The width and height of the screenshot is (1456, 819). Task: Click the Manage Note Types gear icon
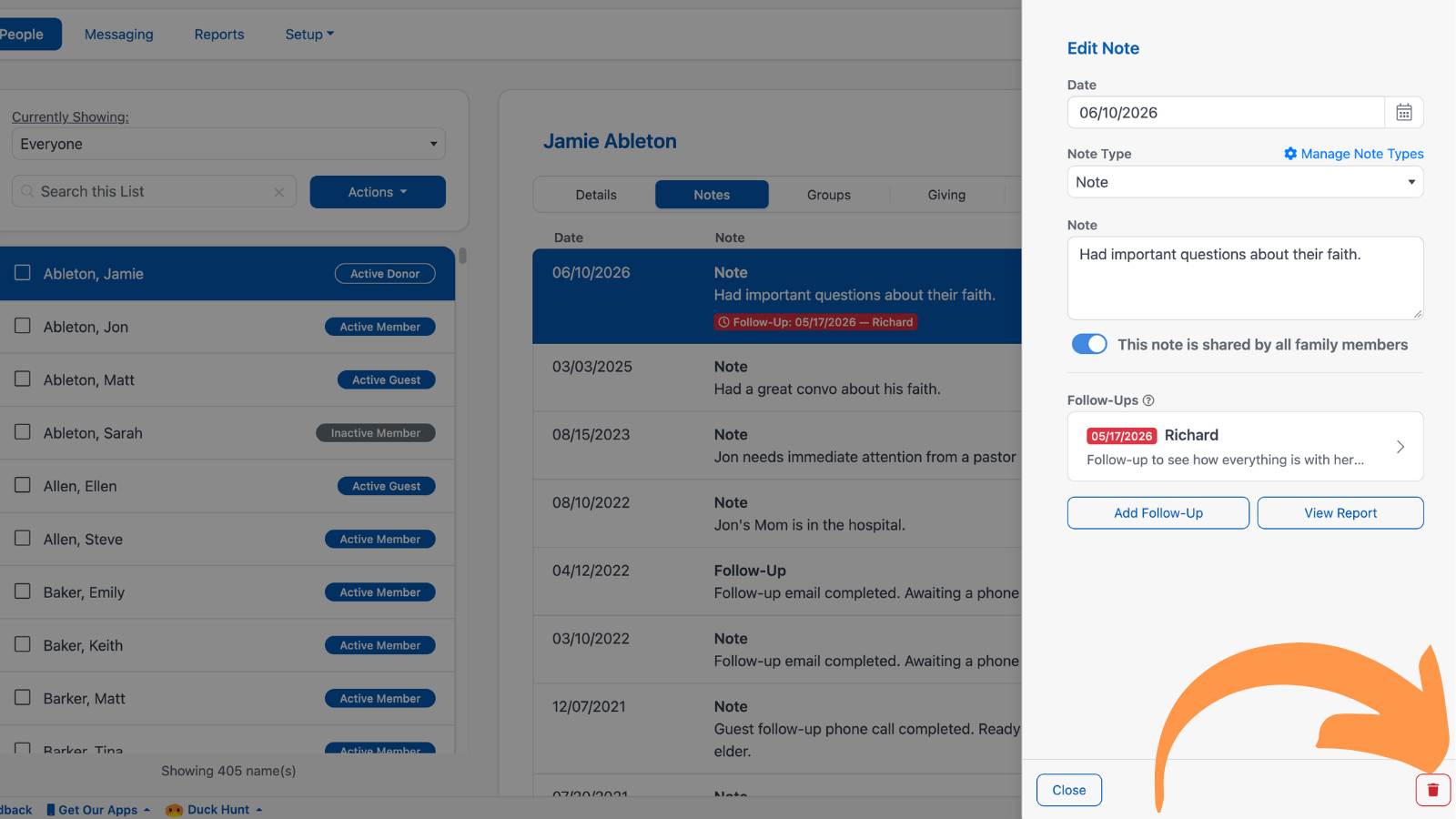[x=1290, y=154]
